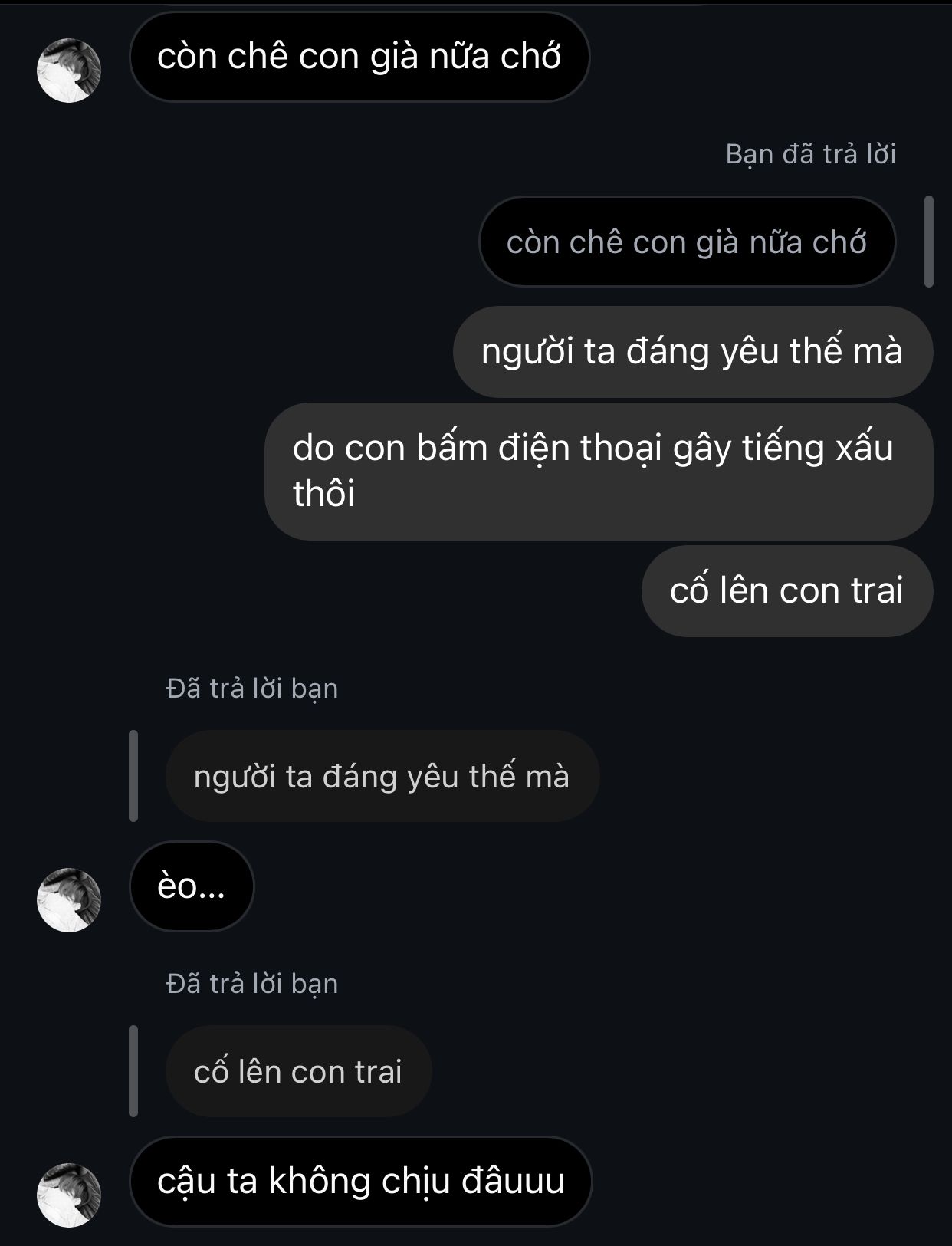Tap 'Đã trả lời bạn' label above 'cố lên con trai' quote
This screenshot has height=1246, width=952.
(252, 984)
